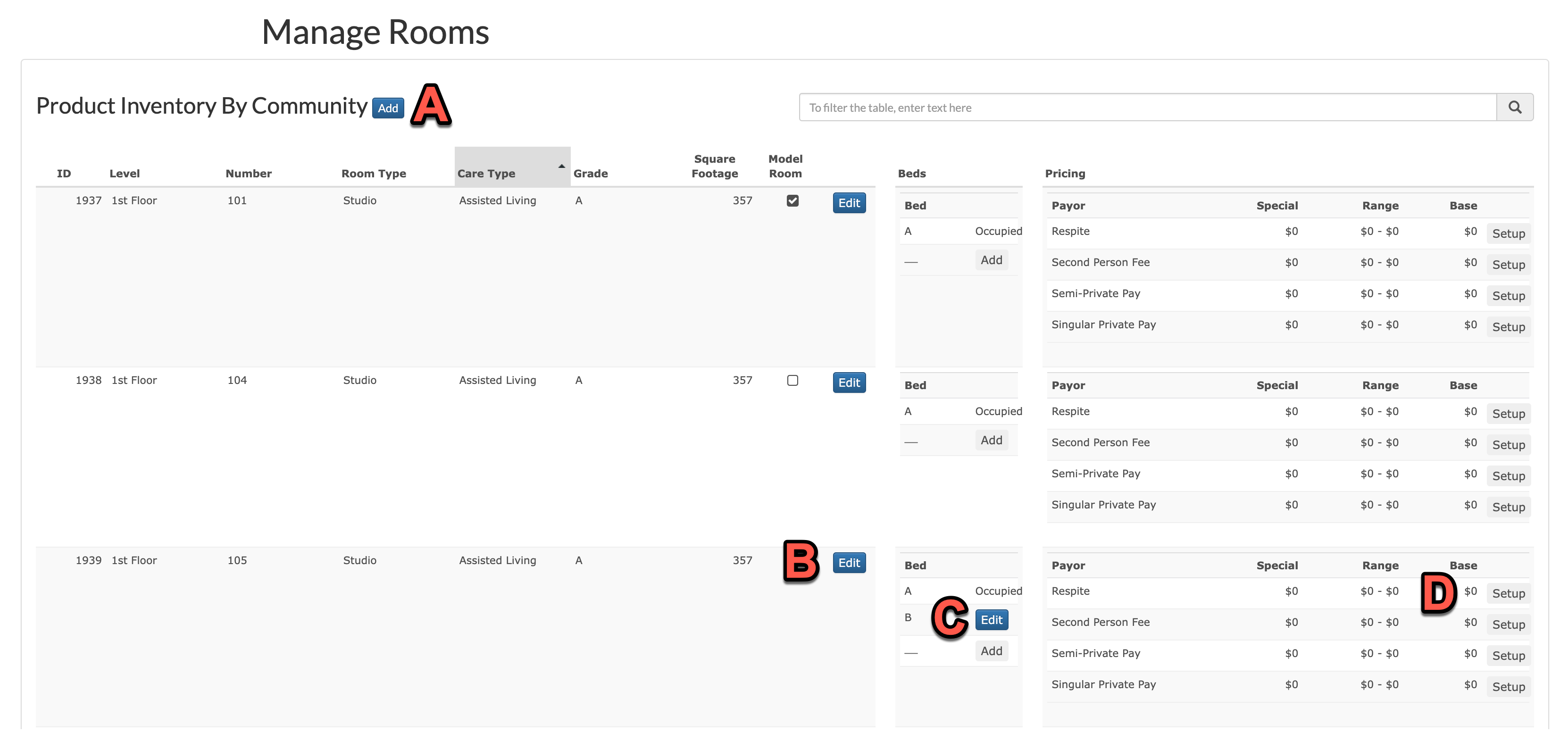Sort by Level column header

[x=124, y=174]
